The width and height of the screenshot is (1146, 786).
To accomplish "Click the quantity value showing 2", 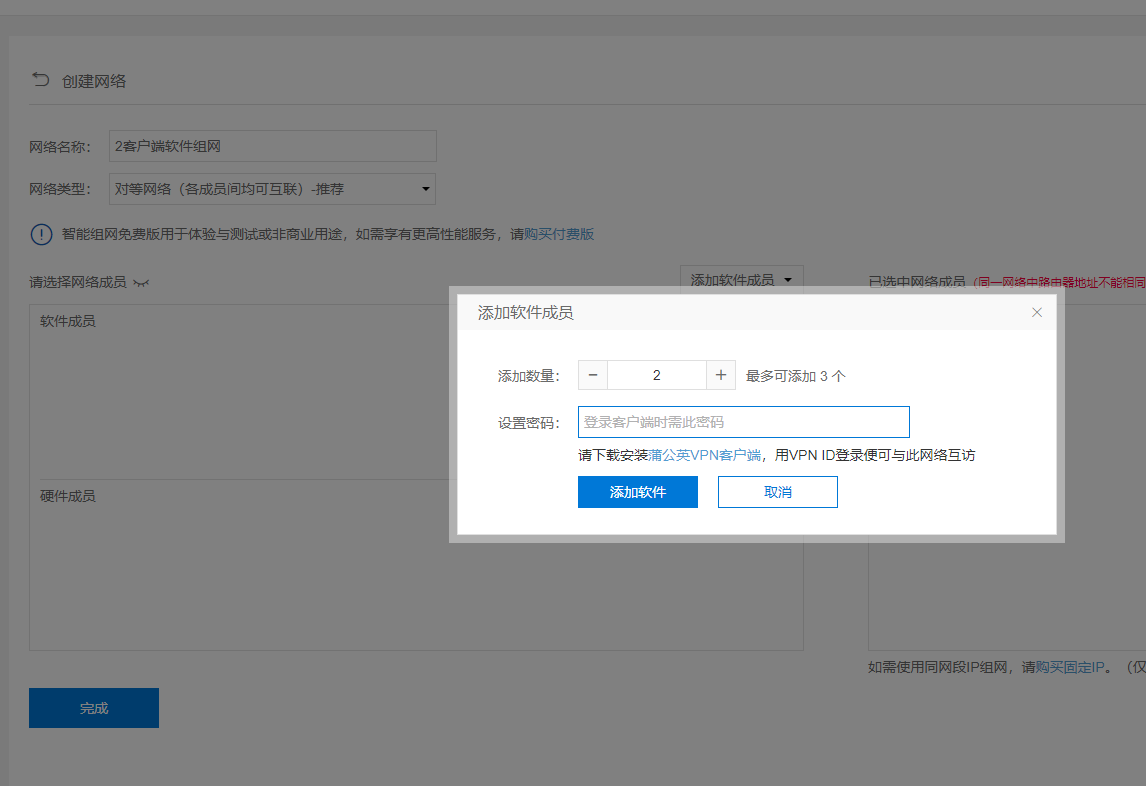I will click(x=656, y=374).
